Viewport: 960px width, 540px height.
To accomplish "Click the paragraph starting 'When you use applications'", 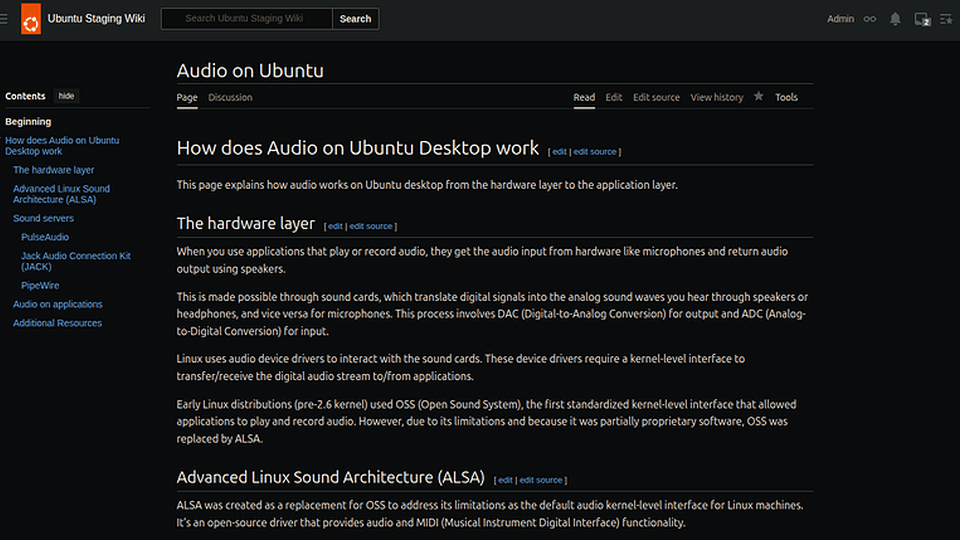I will [x=482, y=260].
